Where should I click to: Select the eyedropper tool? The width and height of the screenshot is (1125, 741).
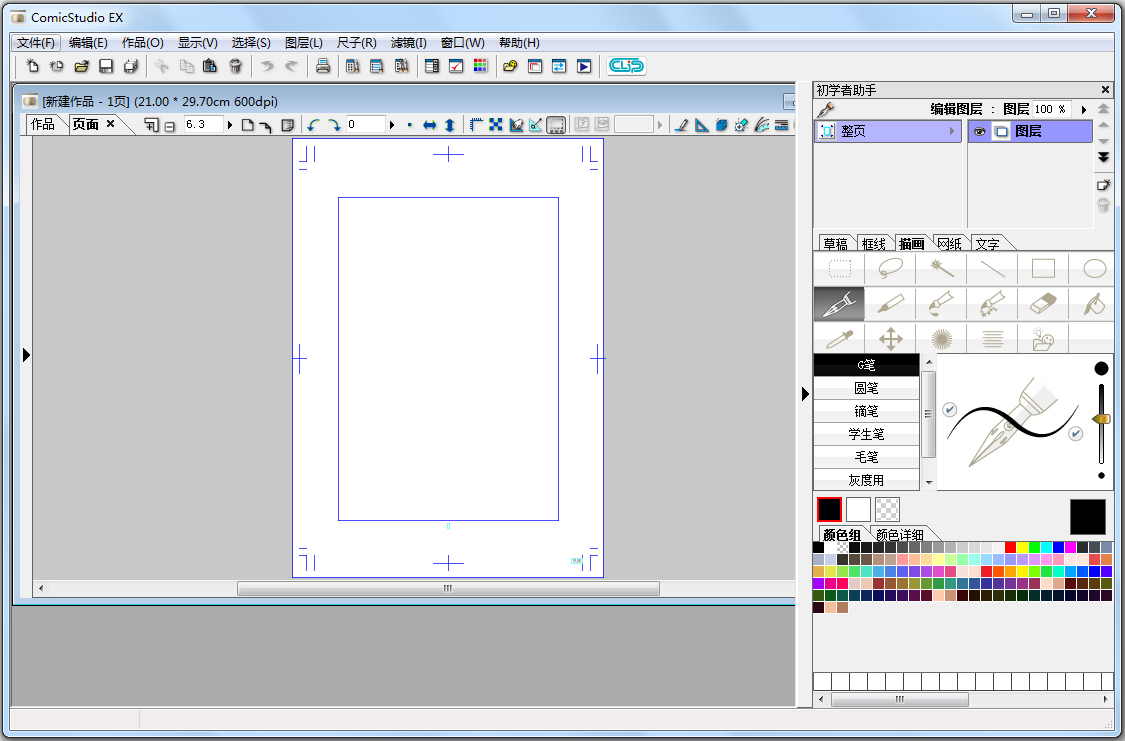point(838,338)
